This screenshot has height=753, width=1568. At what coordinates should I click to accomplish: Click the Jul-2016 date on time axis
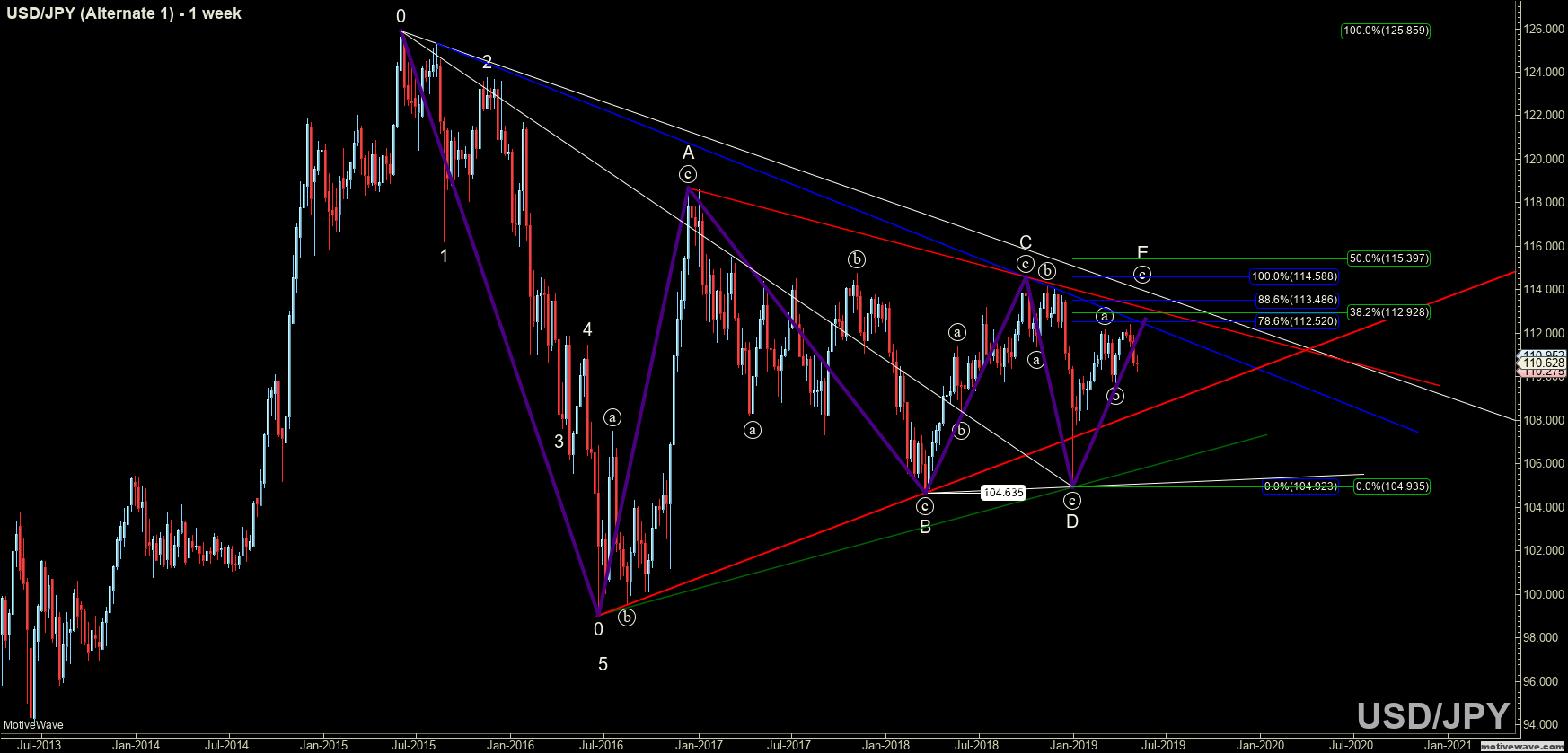[x=601, y=745]
